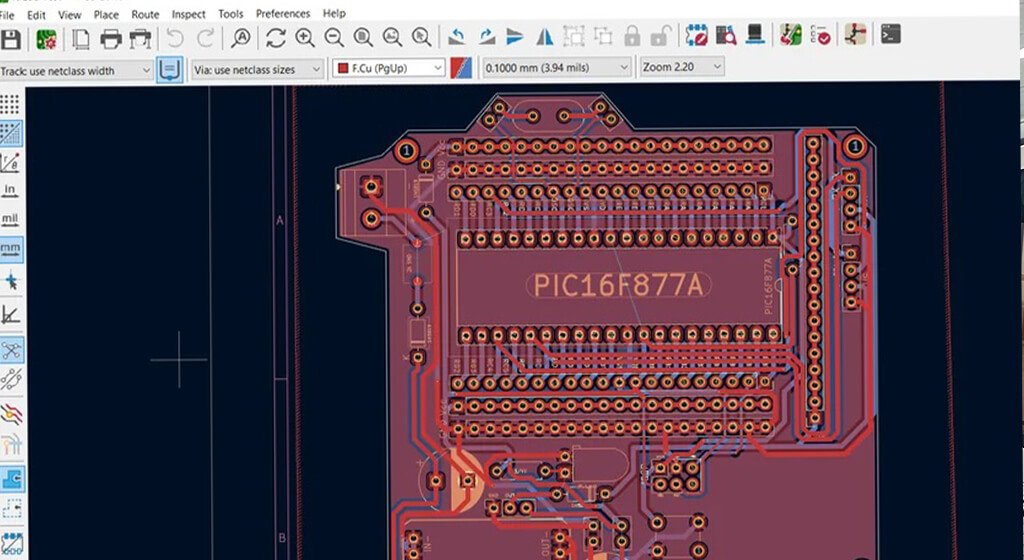Activate zoom to selection tool
The height and width of the screenshot is (560, 1024).
tap(422, 37)
